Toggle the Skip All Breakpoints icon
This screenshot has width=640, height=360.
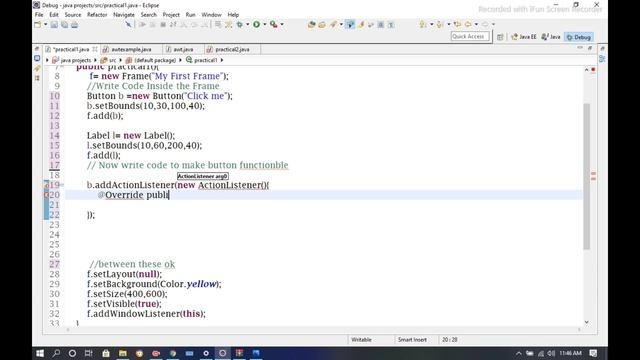click(129, 24)
